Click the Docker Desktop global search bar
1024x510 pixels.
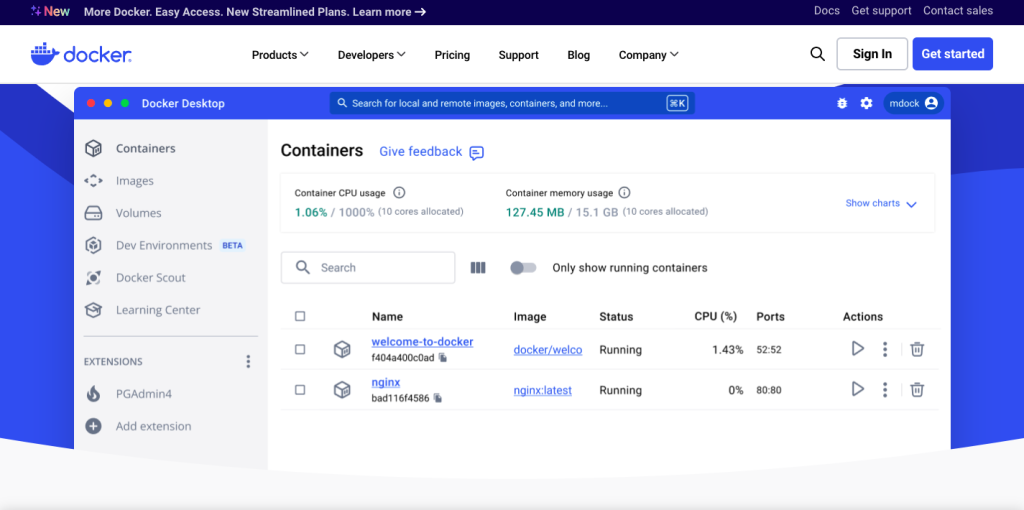(512, 103)
